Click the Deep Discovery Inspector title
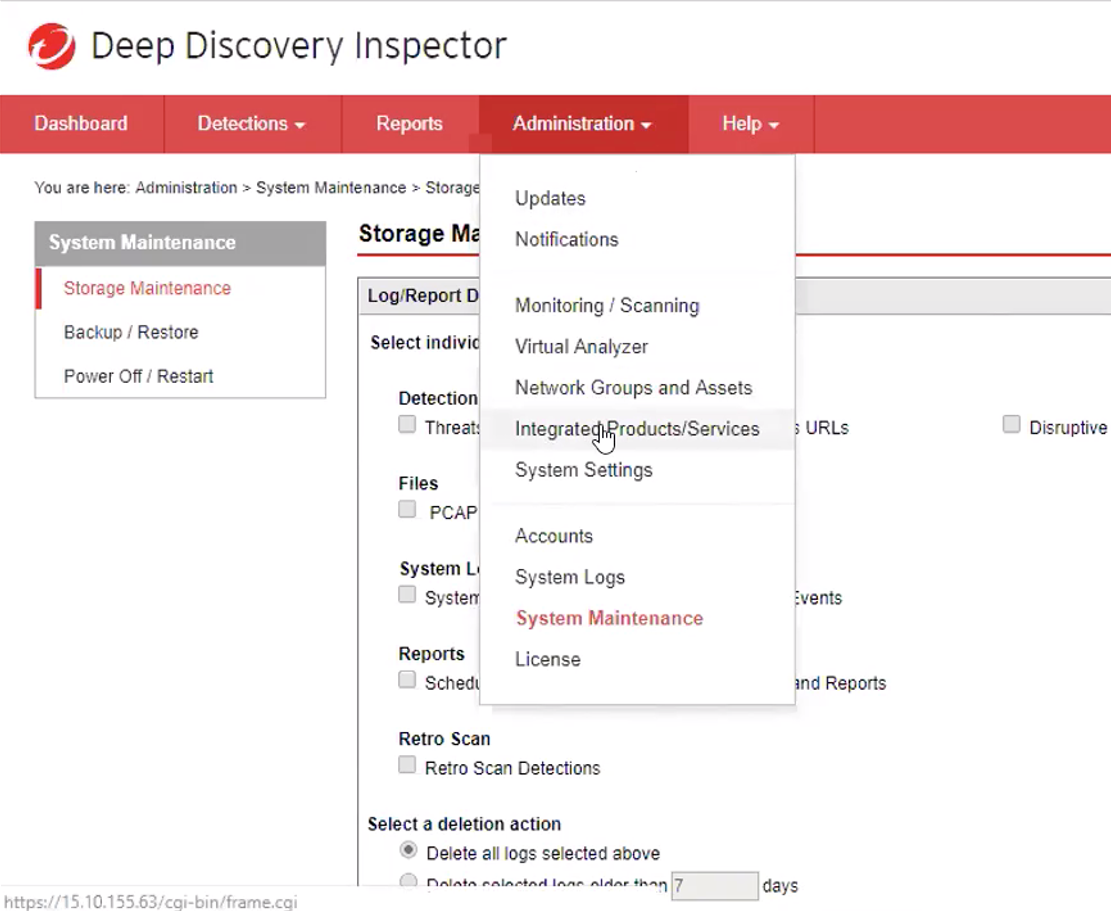The height and width of the screenshot is (911, 1111). pyautogui.click(x=299, y=46)
